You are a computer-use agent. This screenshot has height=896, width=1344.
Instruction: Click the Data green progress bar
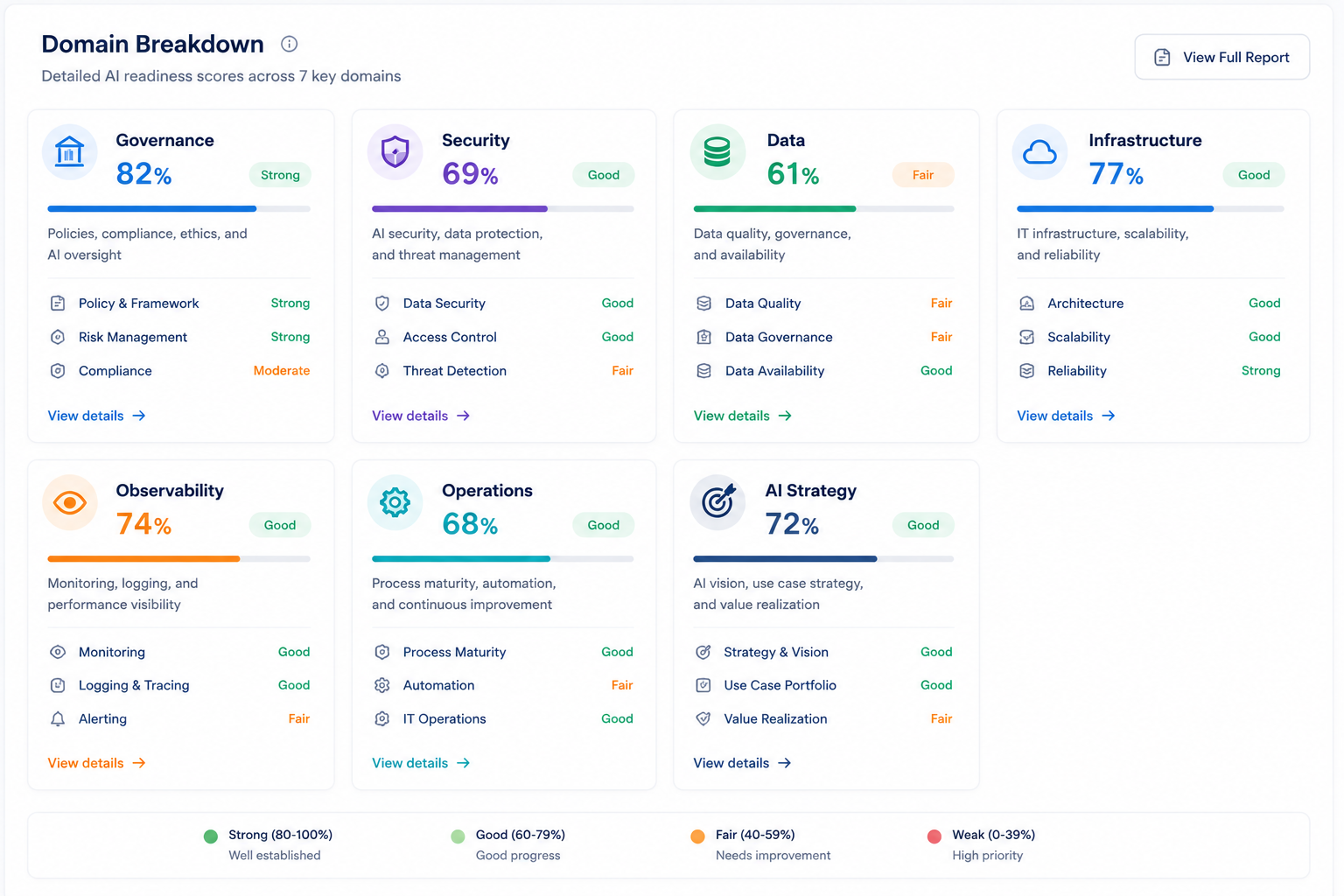point(774,209)
